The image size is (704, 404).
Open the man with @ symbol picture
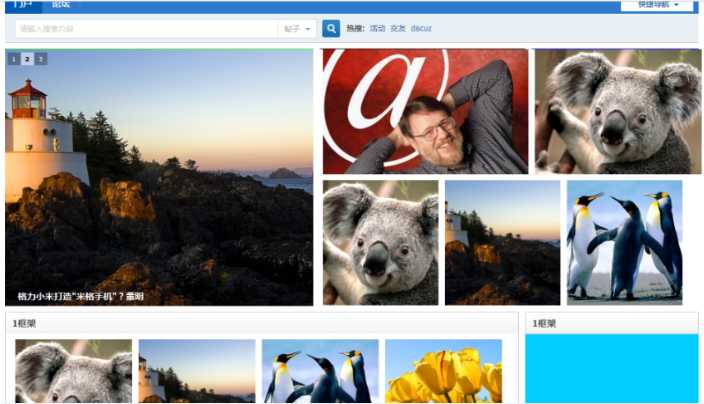(426, 111)
